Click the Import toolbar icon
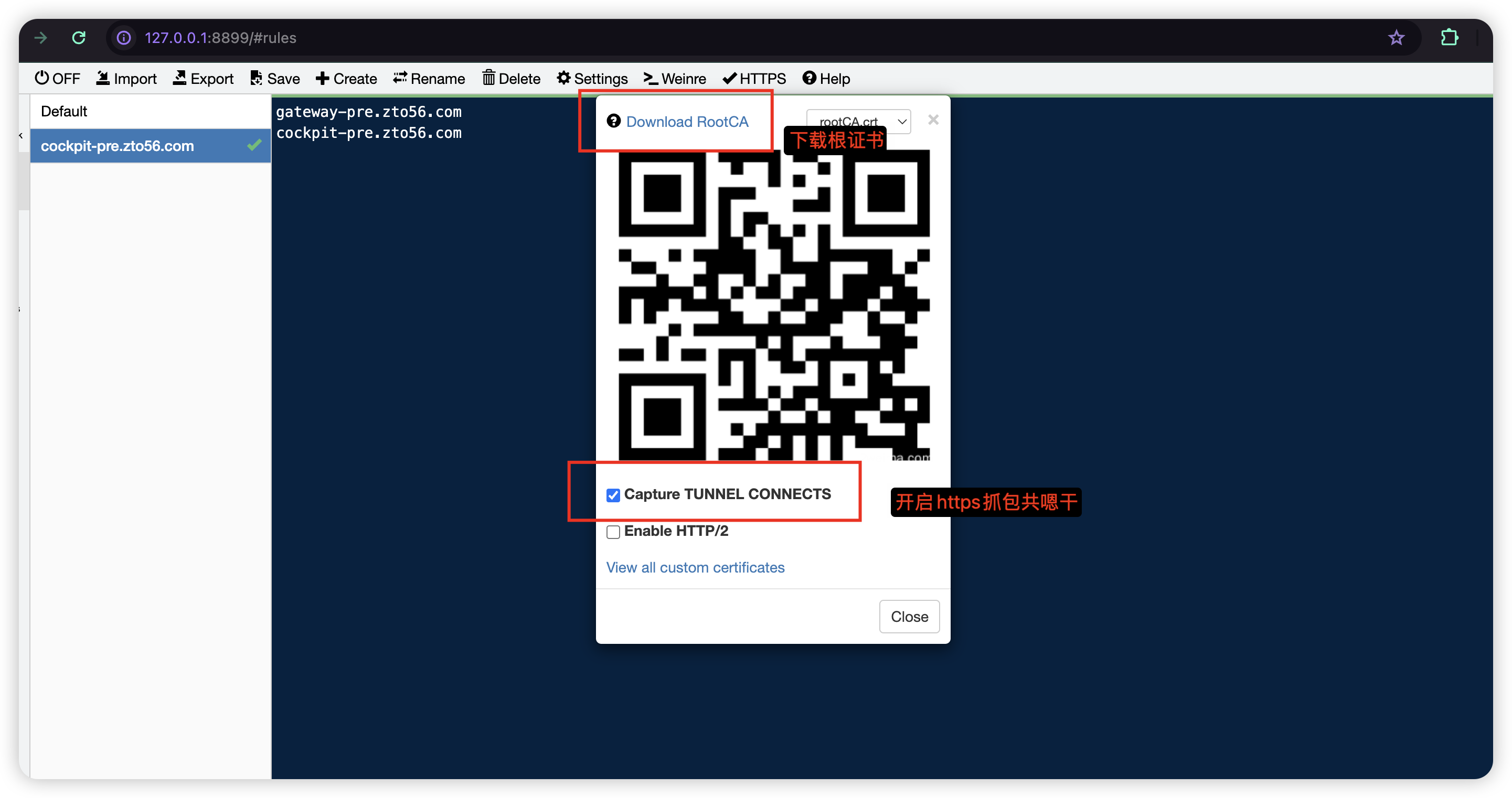The image size is (1512, 798). pyautogui.click(x=103, y=78)
